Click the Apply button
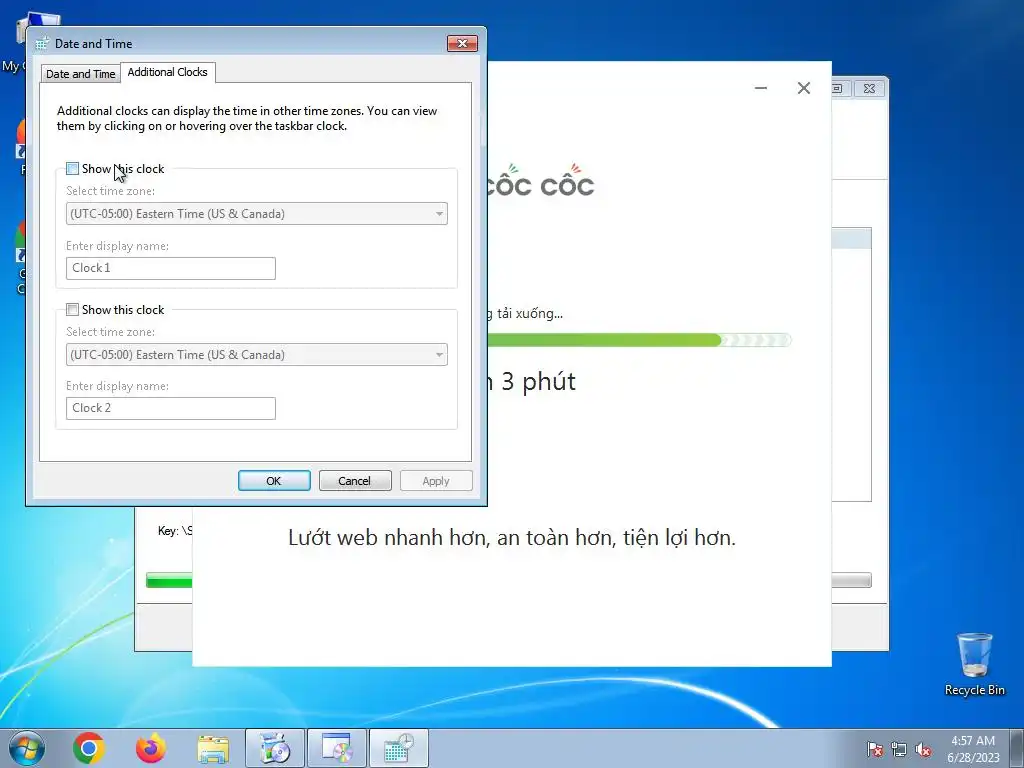The width and height of the screenshot is (1024, 768). point(436,481)
